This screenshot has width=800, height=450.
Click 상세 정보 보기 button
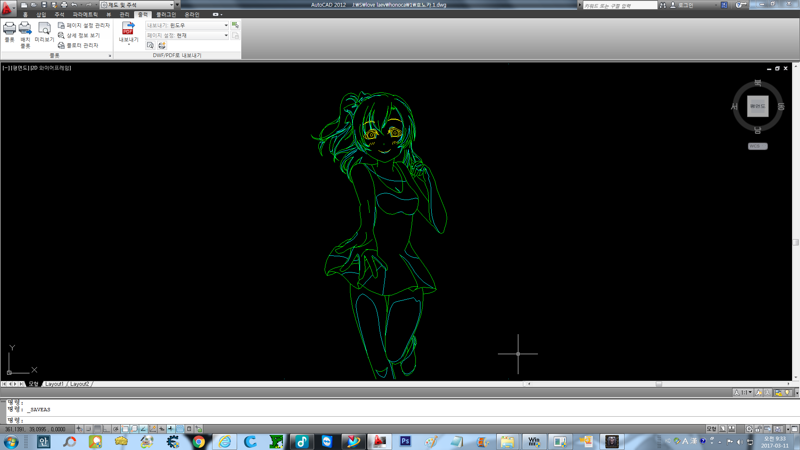(79, 35)
